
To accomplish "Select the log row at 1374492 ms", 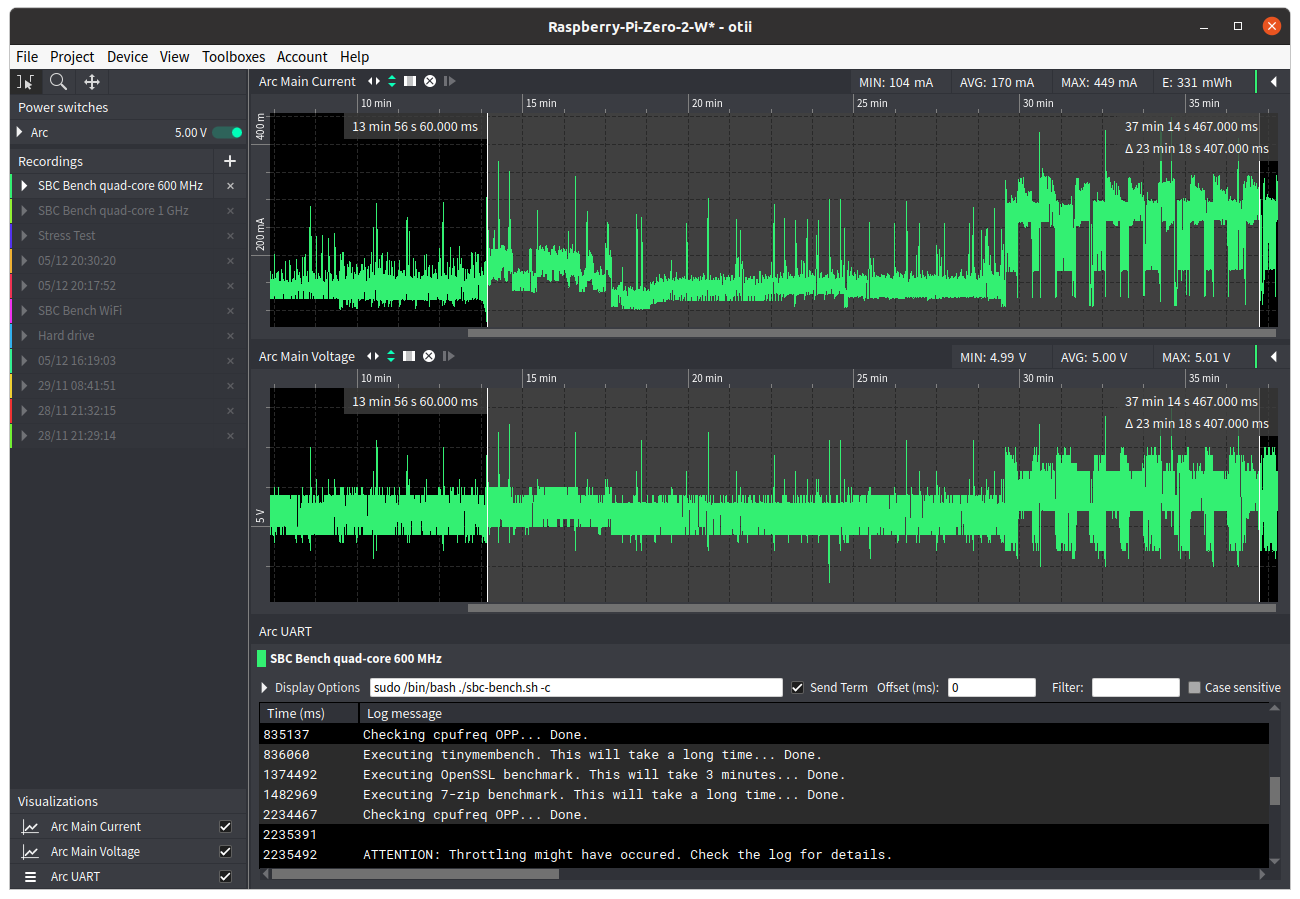I will (764, 775).
